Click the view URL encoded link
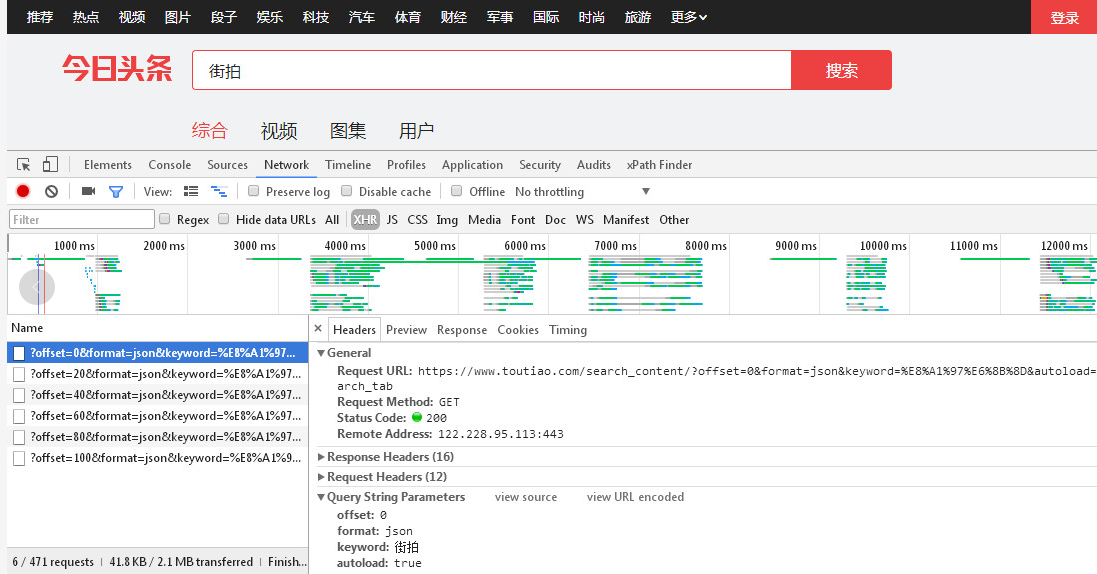The width and height of the screenshot is (1097, 574). [x=635, y=497]
